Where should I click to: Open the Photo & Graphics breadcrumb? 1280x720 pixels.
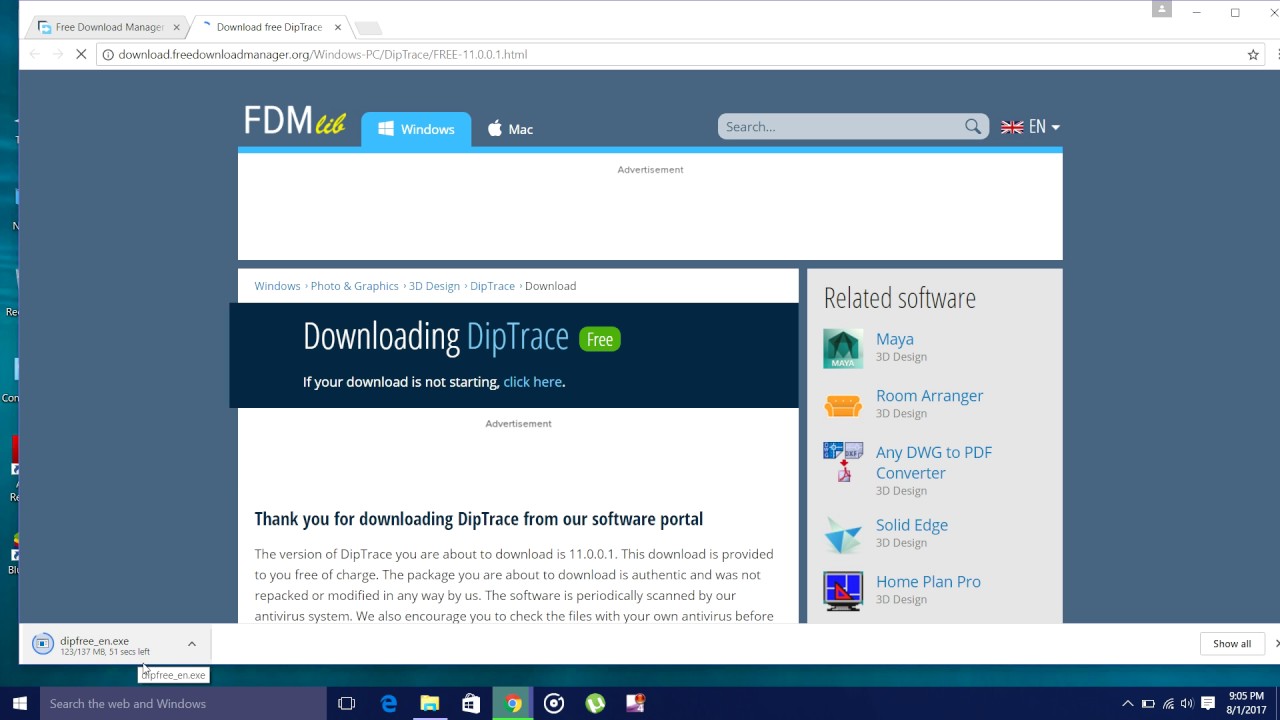(x=354, y=286)
